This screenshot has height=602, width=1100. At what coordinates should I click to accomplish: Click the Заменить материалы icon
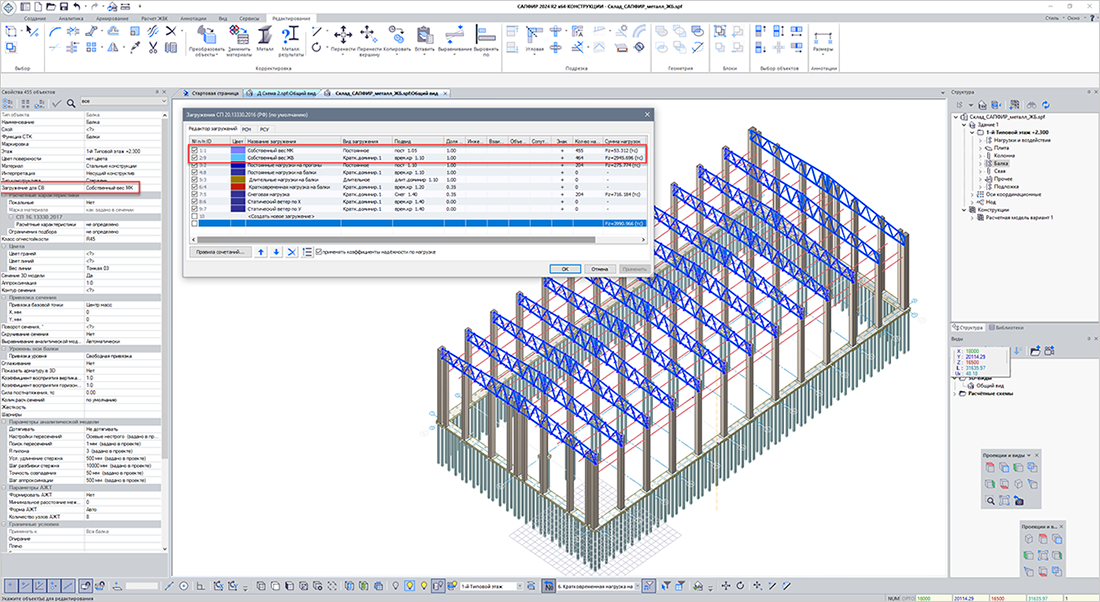[239, 41]
